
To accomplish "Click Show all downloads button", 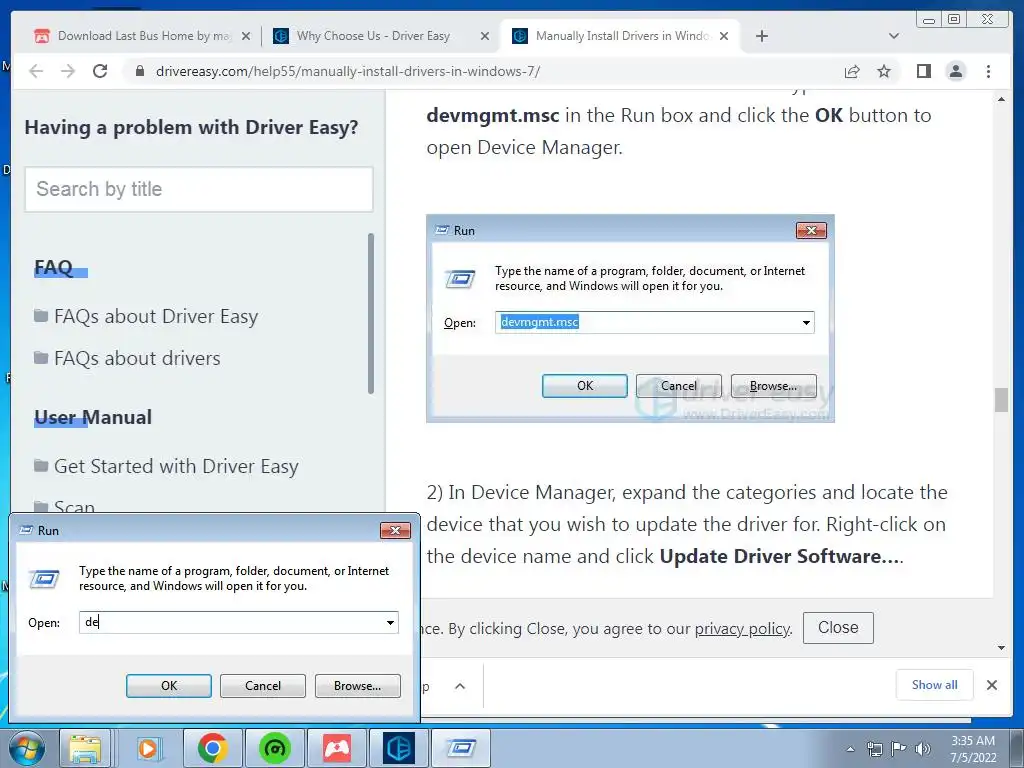I will point(935,685).
